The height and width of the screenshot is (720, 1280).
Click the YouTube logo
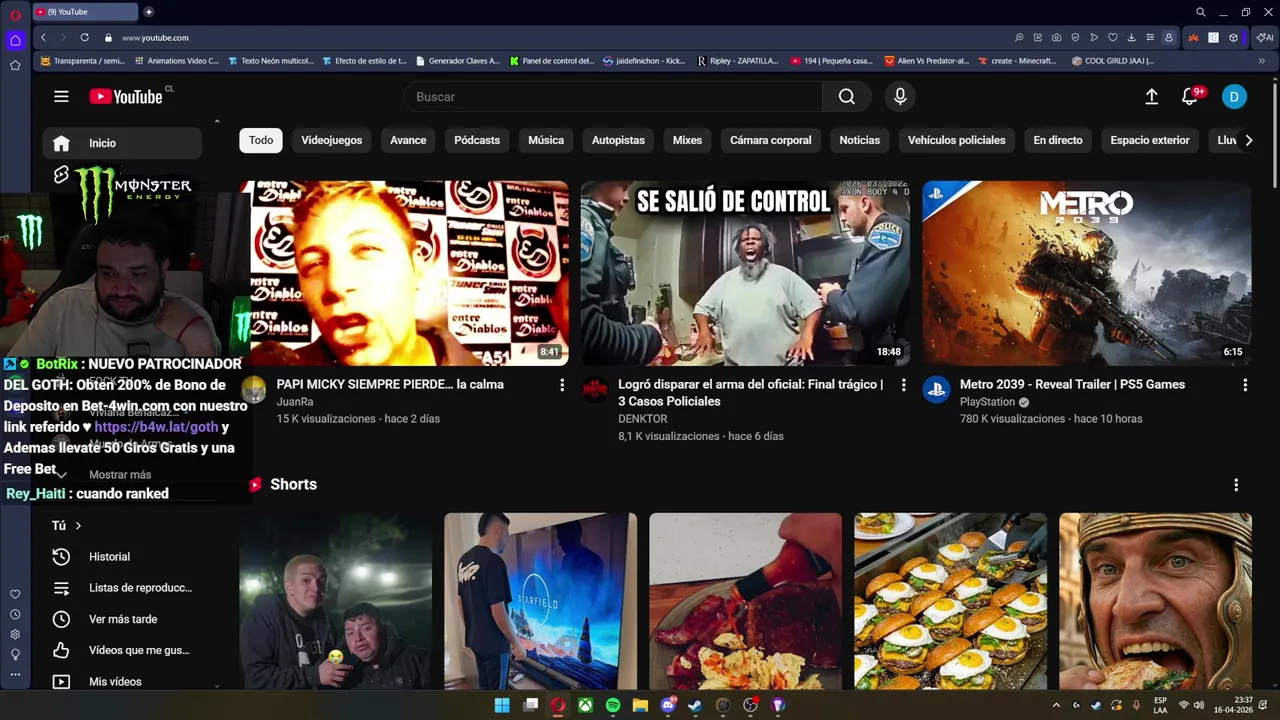point(126,97)
